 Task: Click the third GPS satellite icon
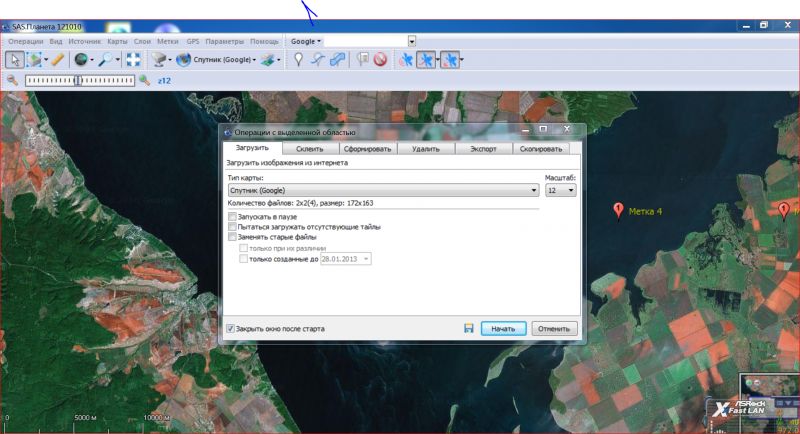[449, 60]
